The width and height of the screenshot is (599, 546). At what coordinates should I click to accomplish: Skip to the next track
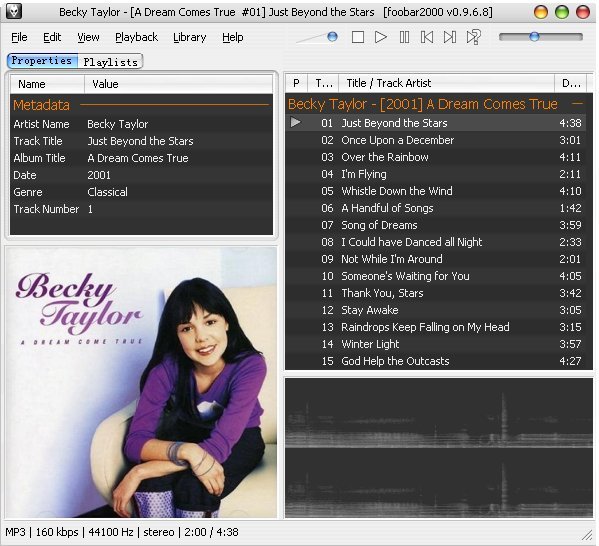tap(450, 37)
